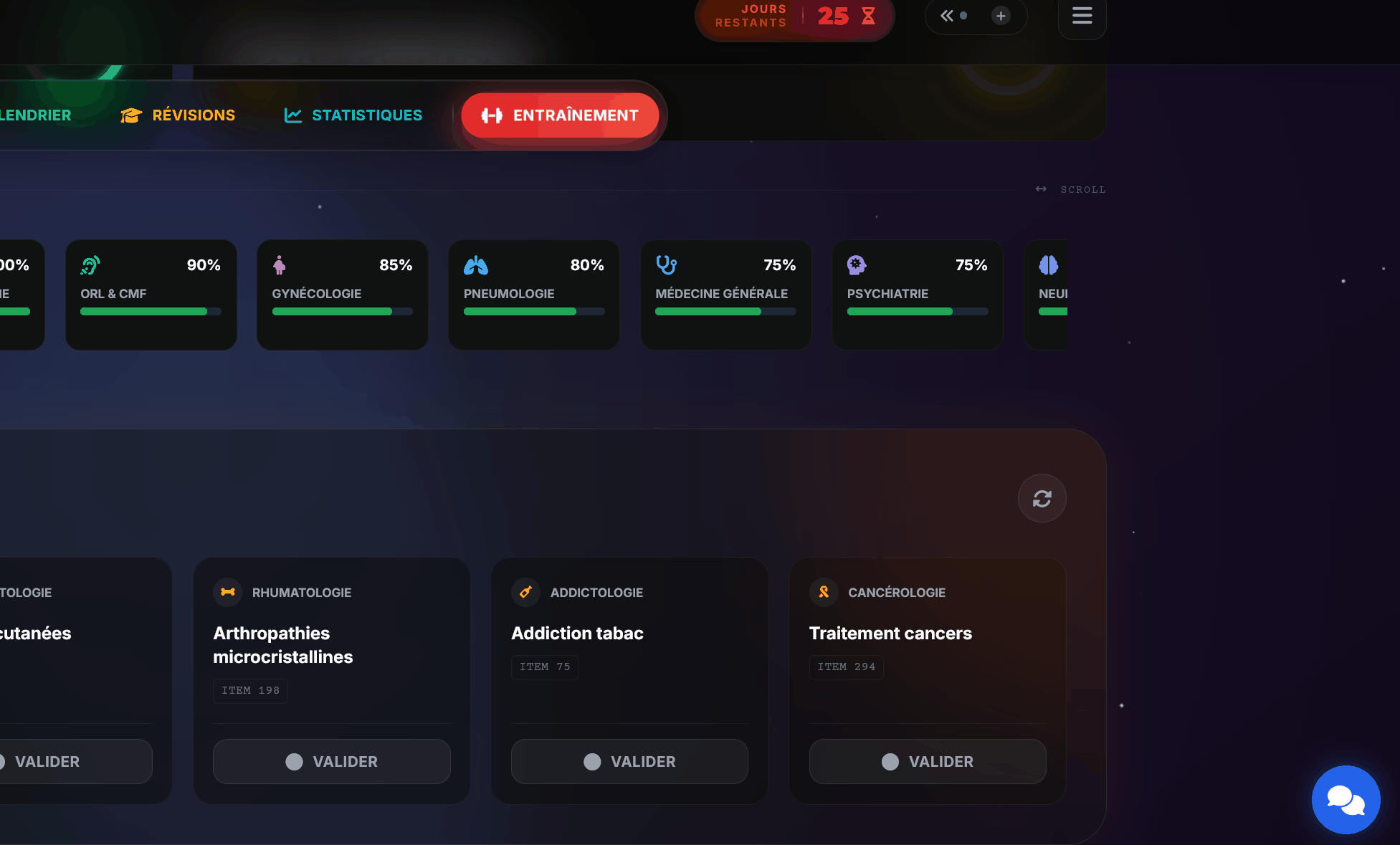Click the Psychiatrie progress bar
The image size is (1400, 845).
tap(917, 312)
